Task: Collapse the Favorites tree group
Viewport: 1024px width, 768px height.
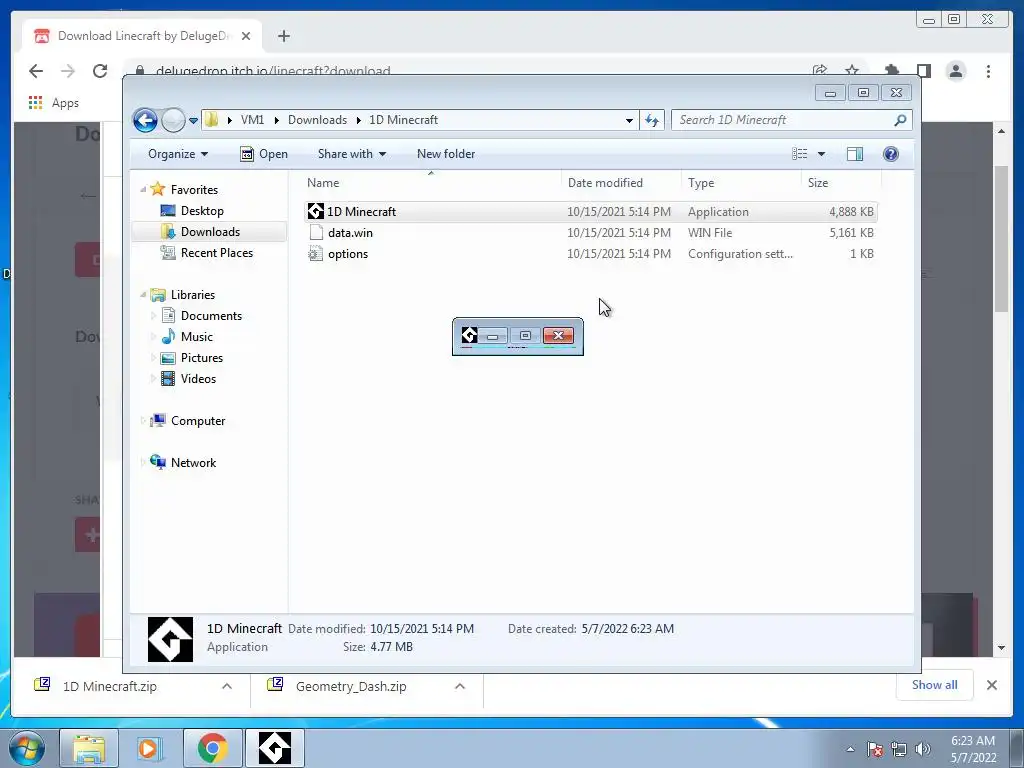Action: [143, 189]
